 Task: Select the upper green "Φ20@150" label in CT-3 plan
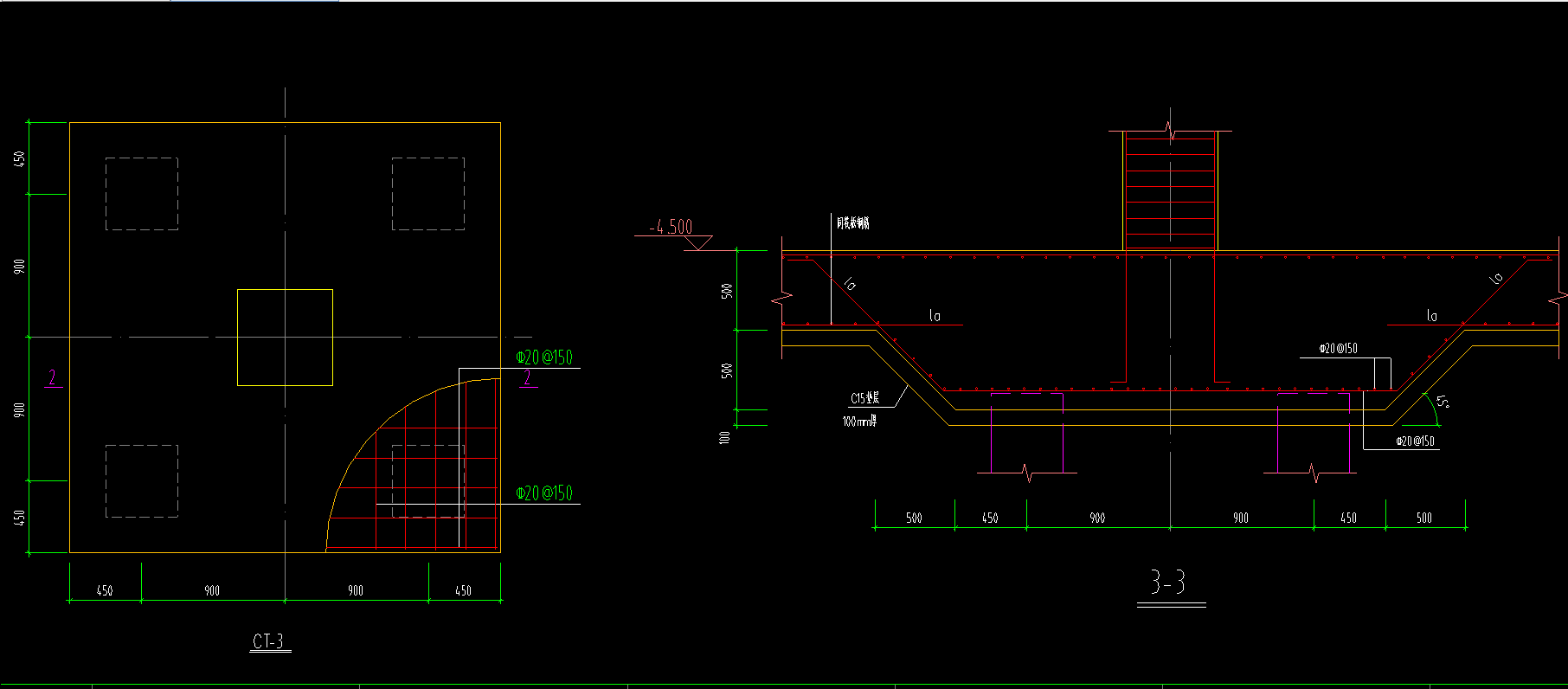[544, 357]
